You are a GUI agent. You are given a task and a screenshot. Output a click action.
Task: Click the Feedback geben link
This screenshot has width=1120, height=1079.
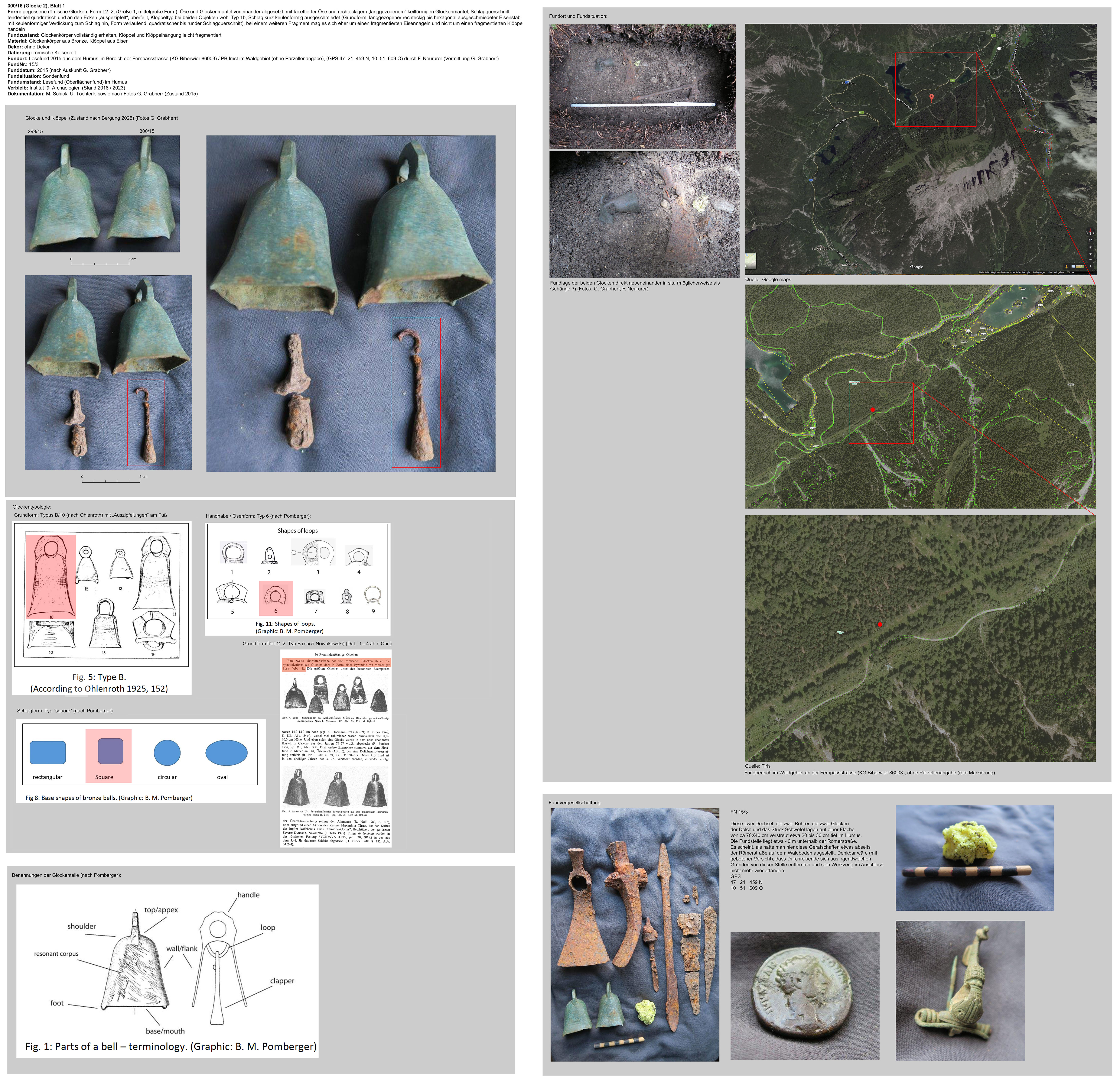1056,273
